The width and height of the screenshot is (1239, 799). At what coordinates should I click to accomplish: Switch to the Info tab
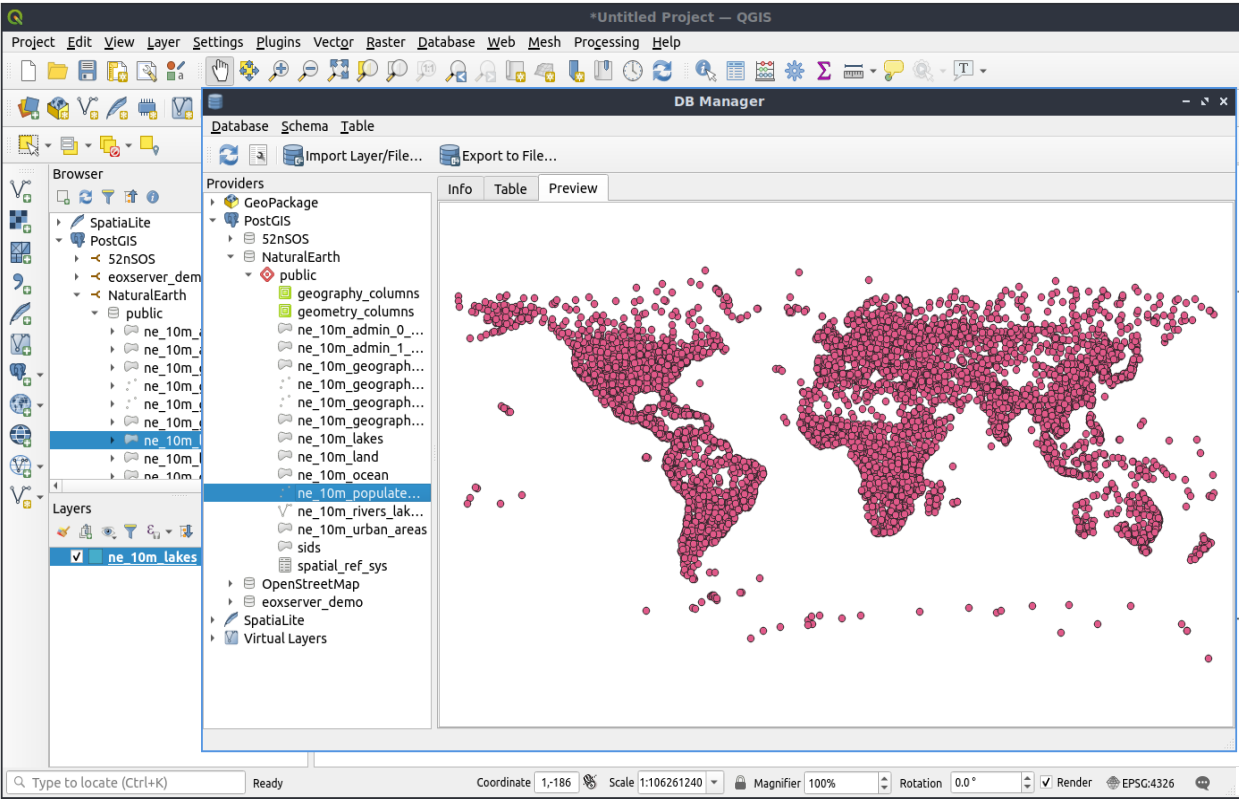point(460,188)
